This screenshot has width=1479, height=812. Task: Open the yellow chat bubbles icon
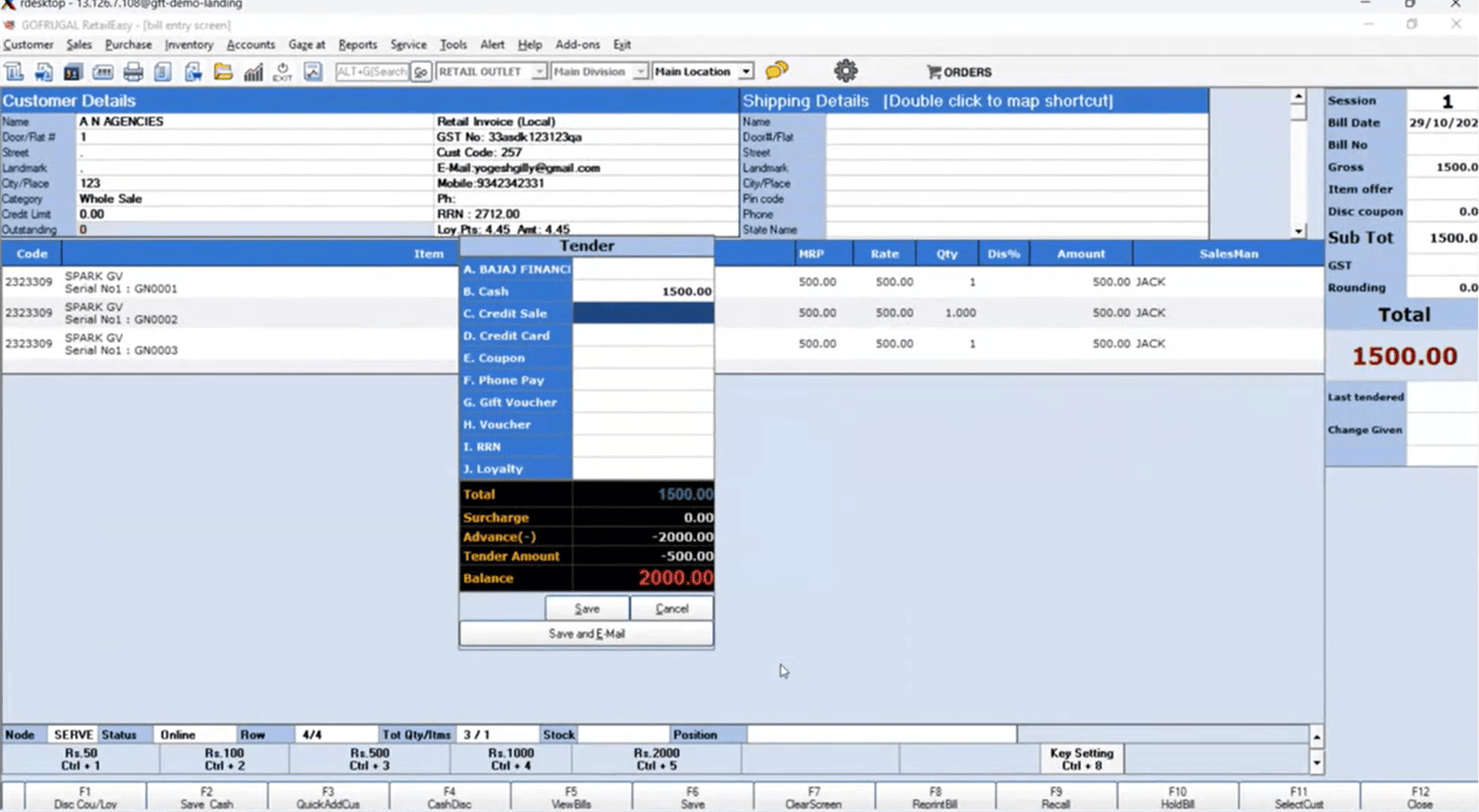tap(776, 70)
